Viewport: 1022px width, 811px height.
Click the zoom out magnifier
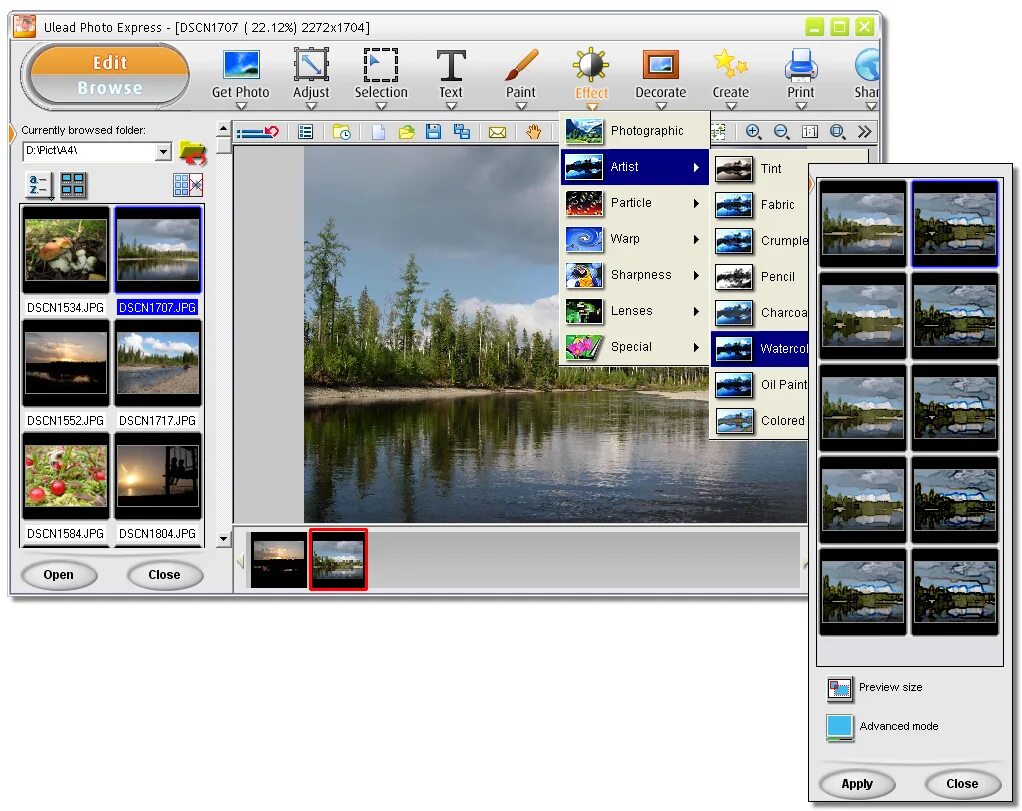781,132
